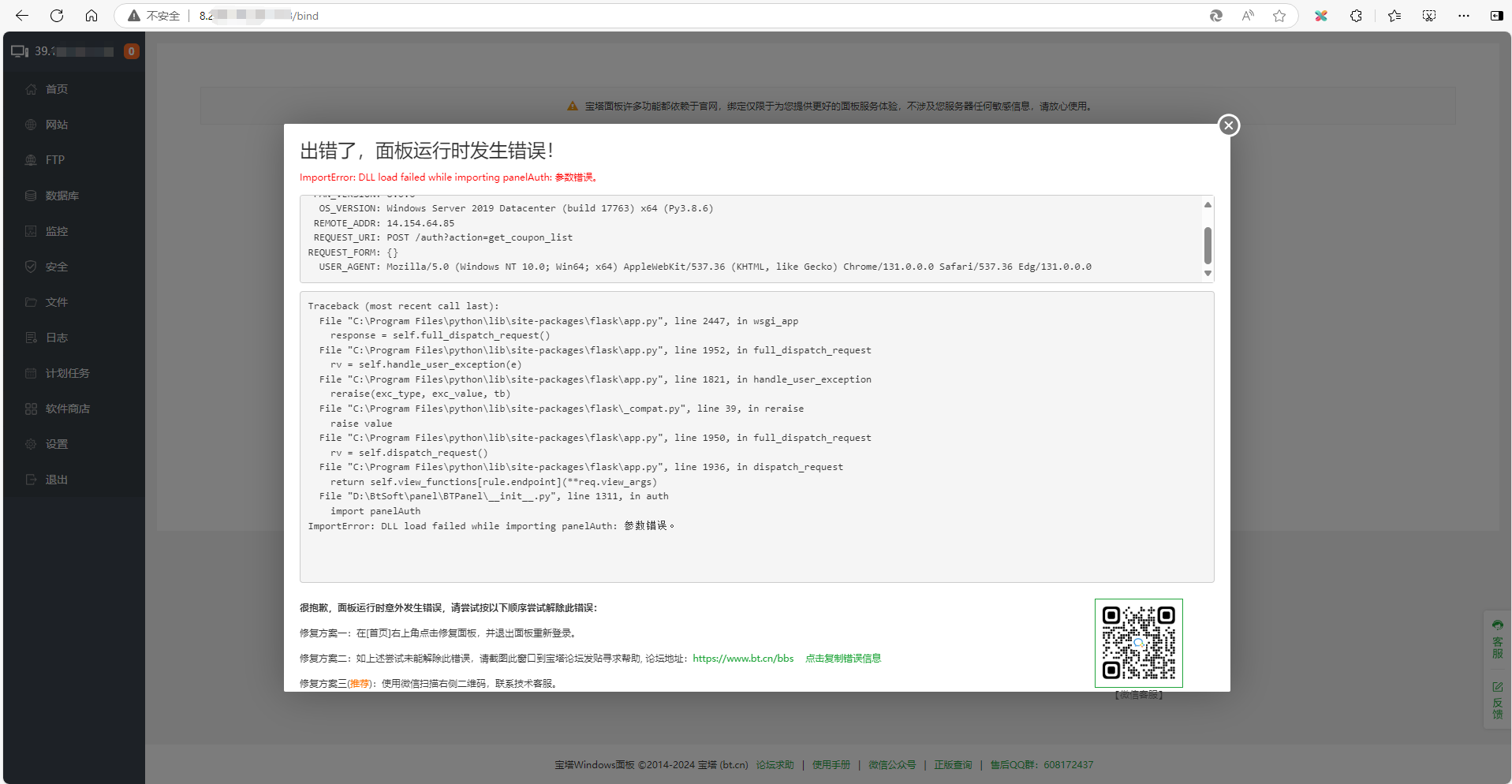Open the favorites list icon in the toolbar
The image size is (1512, 784).
tap(1394, 16)
